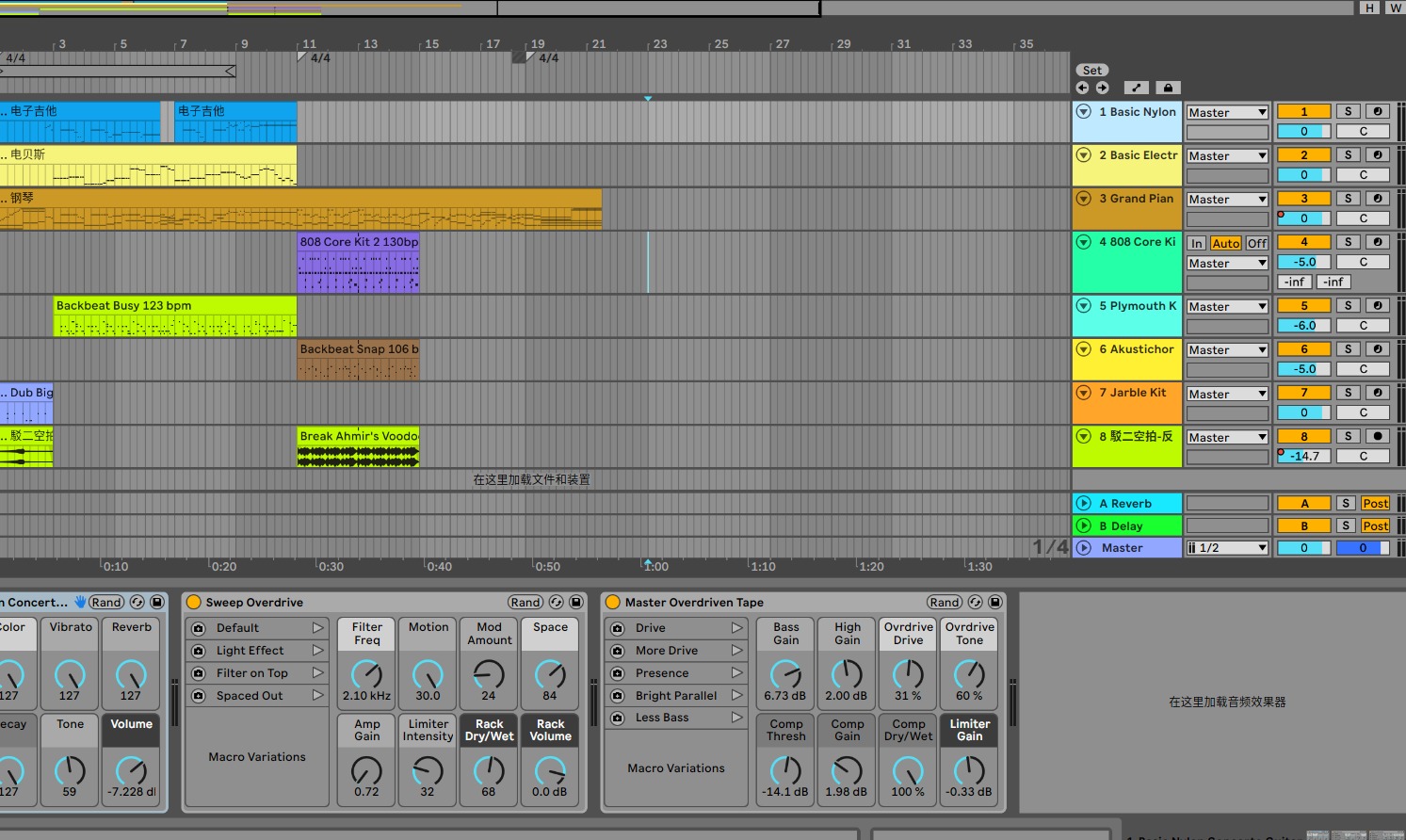Click hot-swap icon on Master Overdriven Tape
This screenshot has height=840, width=1406.
(x=976, y=602)
